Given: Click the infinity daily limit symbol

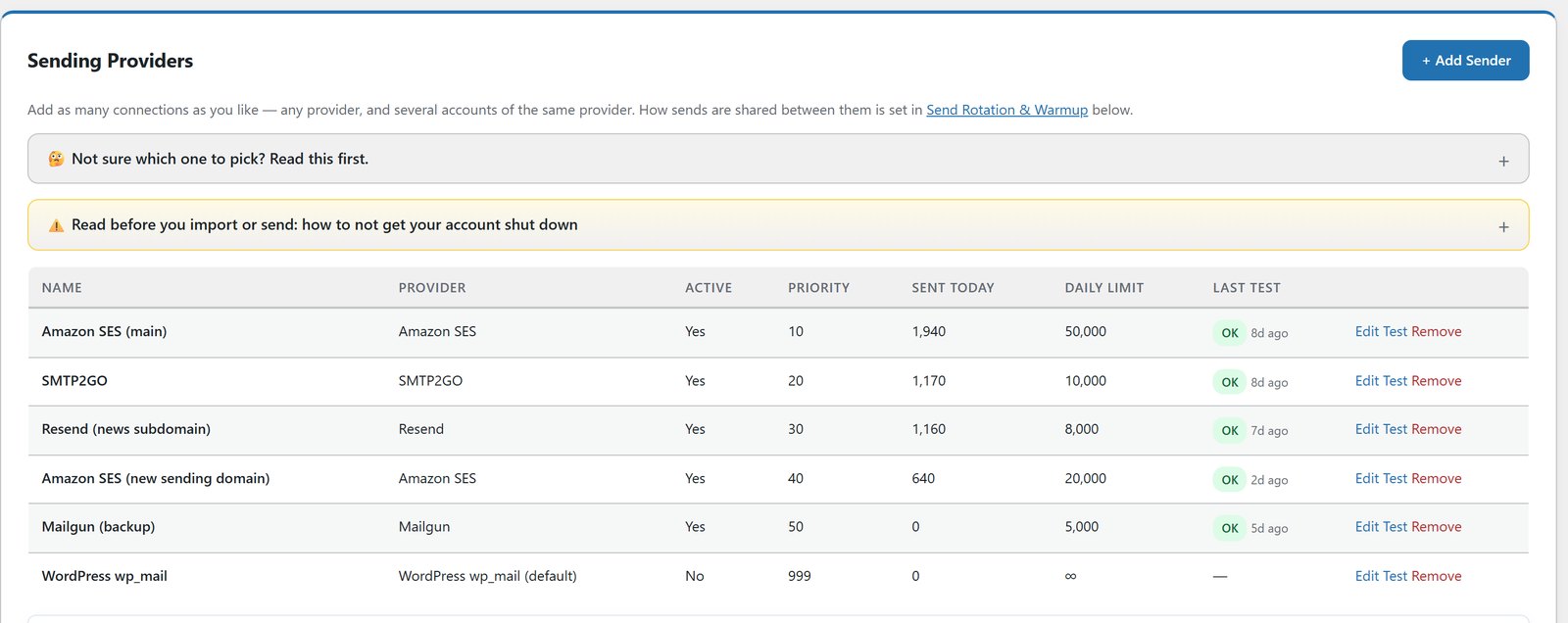Looking at the screenshot, I should 1071,576.
